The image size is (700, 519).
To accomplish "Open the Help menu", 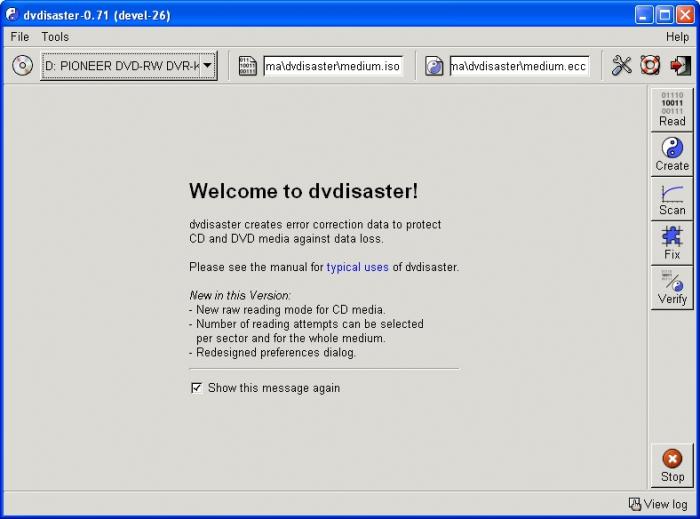I will point(677,37).
